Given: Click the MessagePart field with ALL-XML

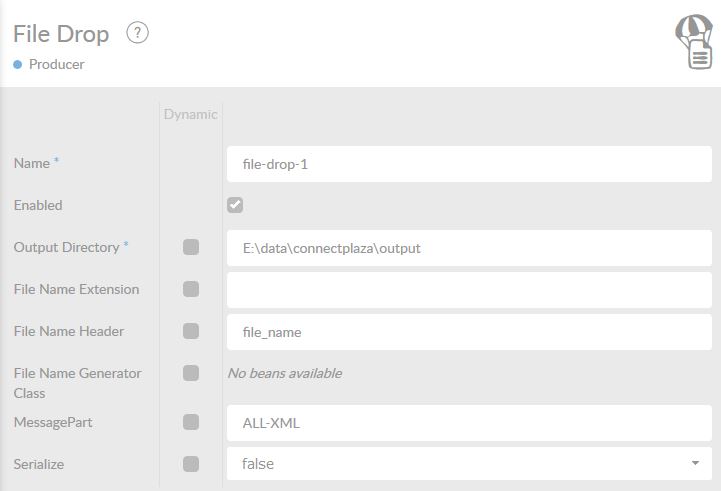Looking at the screenshot, I should (x=469, y=423).
